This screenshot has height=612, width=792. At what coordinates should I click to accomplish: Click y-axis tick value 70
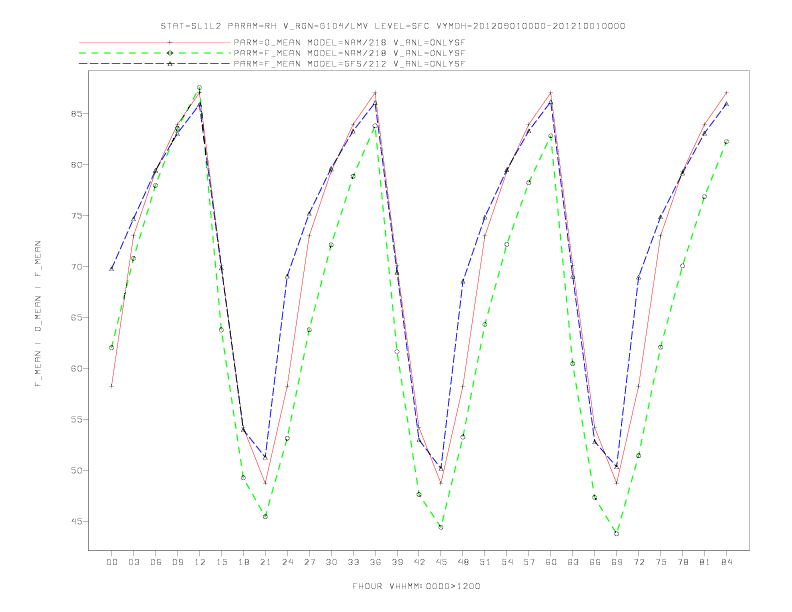coord(77,267)
